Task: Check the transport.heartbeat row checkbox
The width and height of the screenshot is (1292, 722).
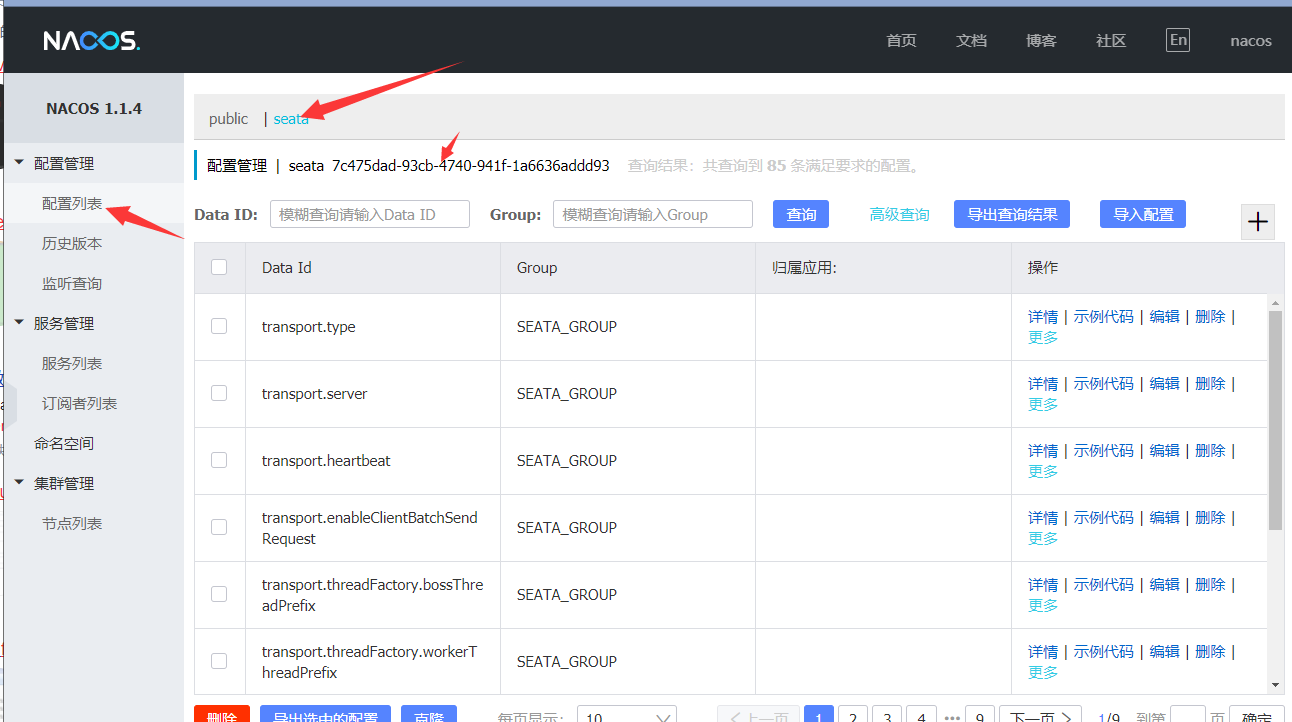Action: (x=219, y=460)
